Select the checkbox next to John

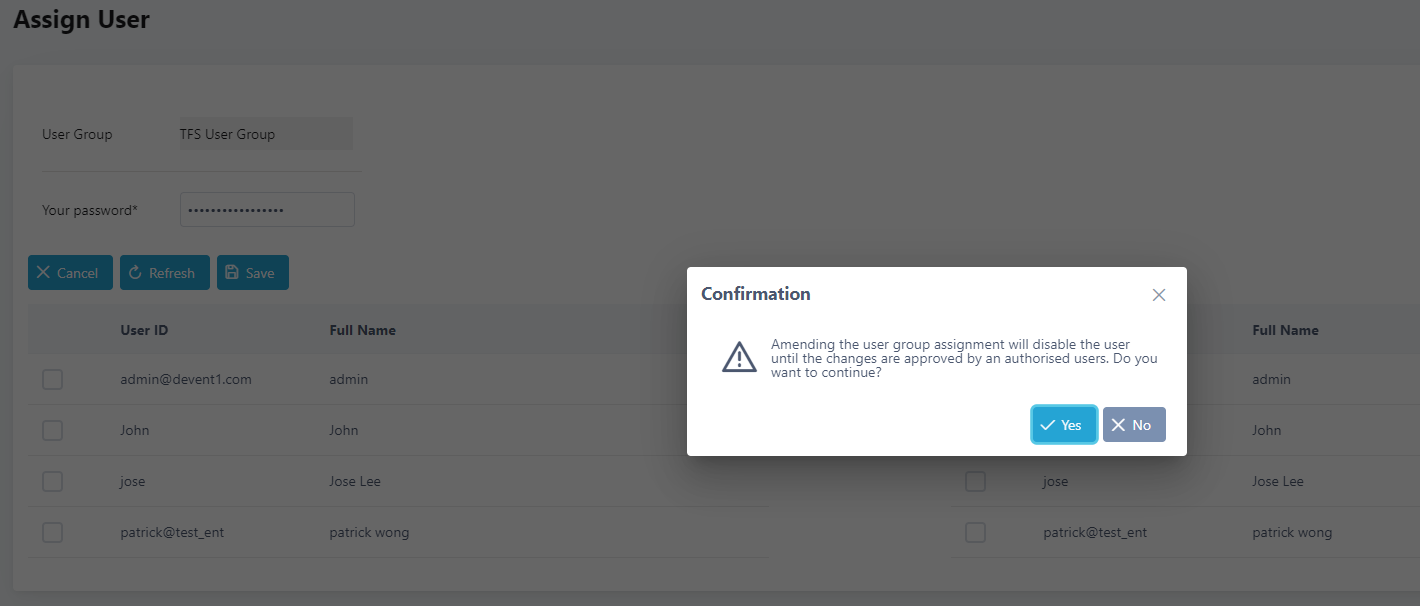[x=53, y=430]
